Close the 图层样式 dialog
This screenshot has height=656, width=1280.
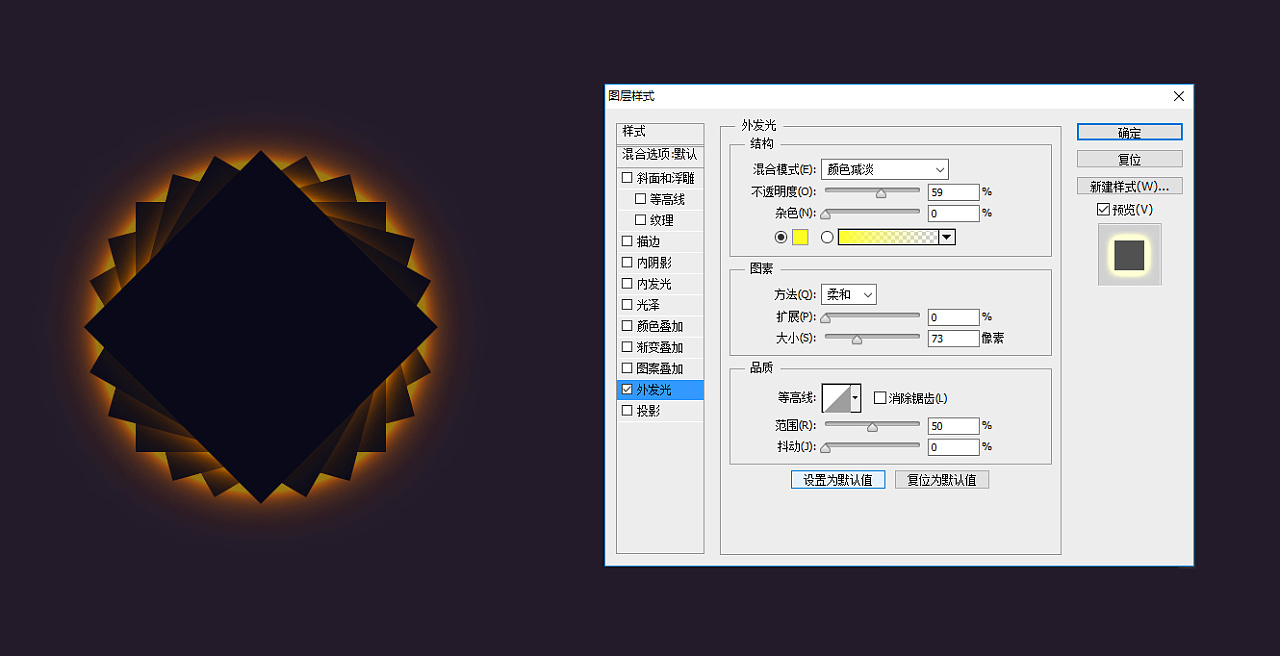coord(1178,96)
